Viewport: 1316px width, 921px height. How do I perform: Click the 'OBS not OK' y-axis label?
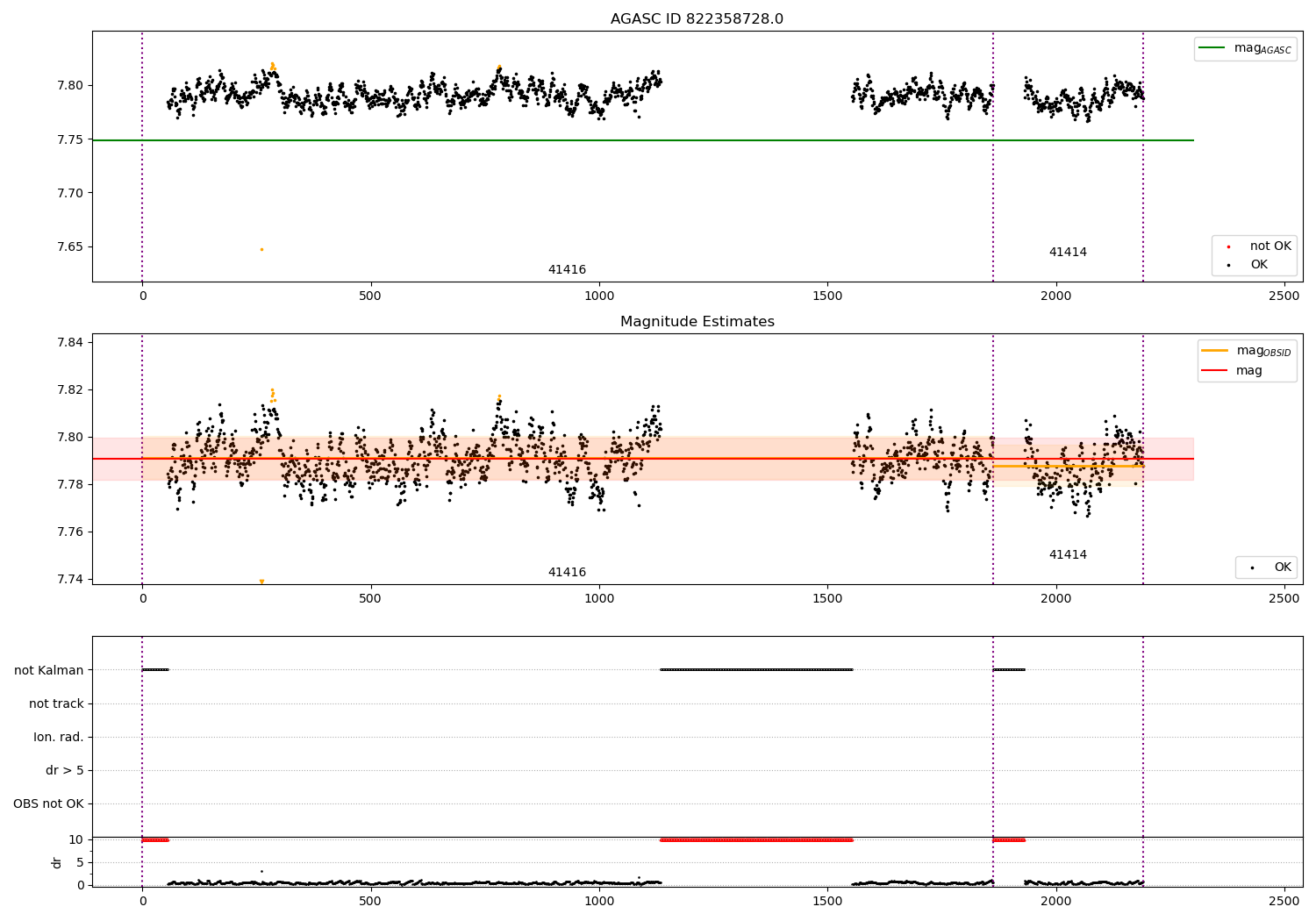coord(49,803)
